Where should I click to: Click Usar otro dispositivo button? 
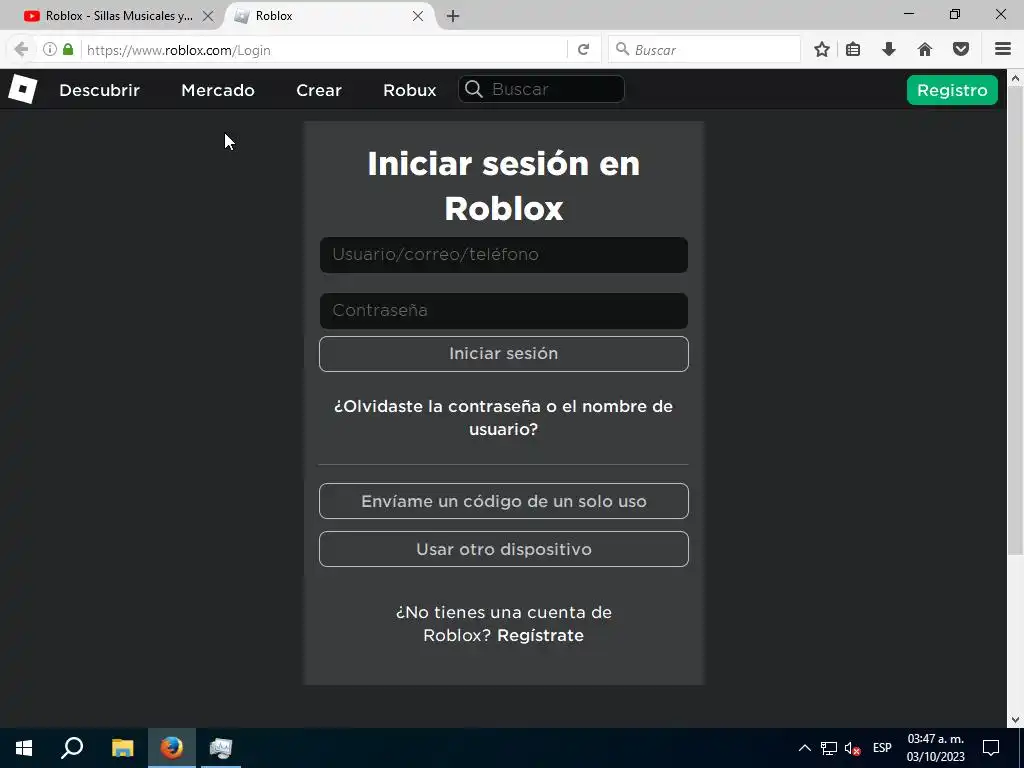[504, 549]
